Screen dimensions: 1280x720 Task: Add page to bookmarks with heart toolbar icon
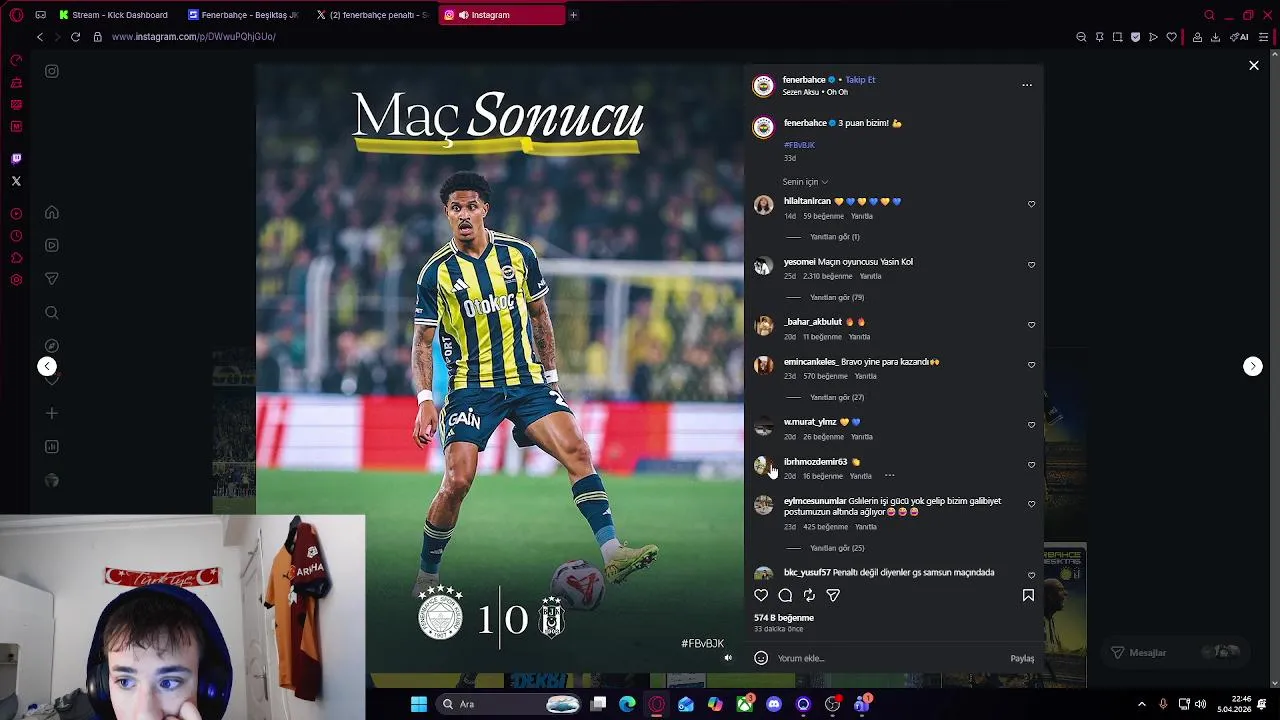click(1171, 37)
